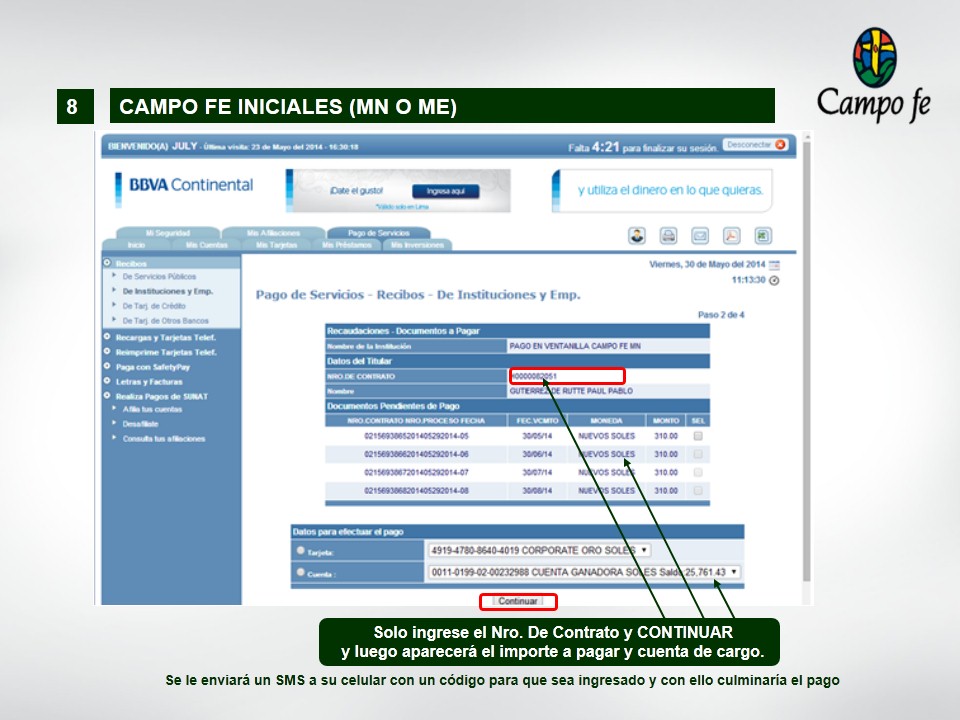Click the 'Paso 2 de 4' step text
This screenshot has width=960, height=720.
[x=721, y=315]
